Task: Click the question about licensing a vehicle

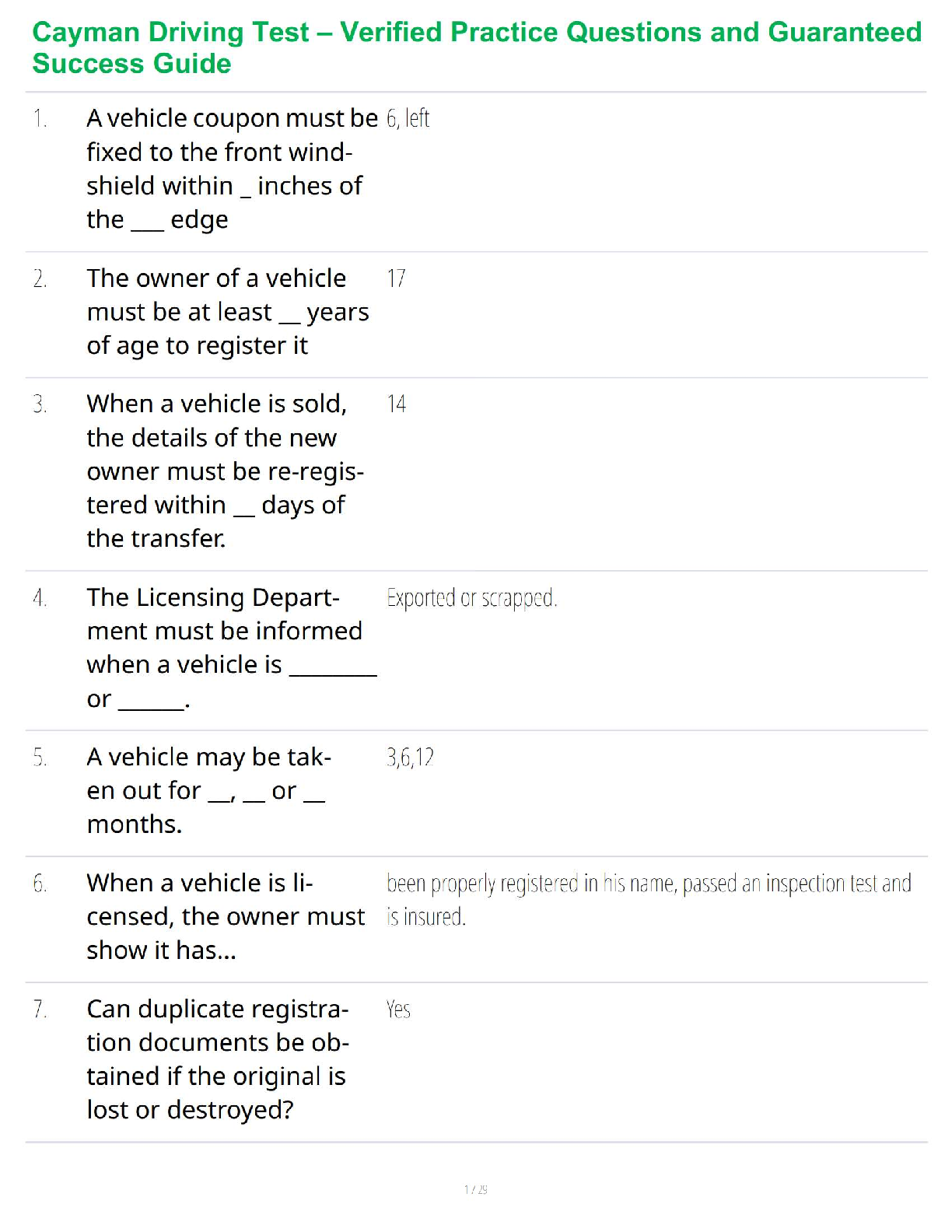Action: 225,916
